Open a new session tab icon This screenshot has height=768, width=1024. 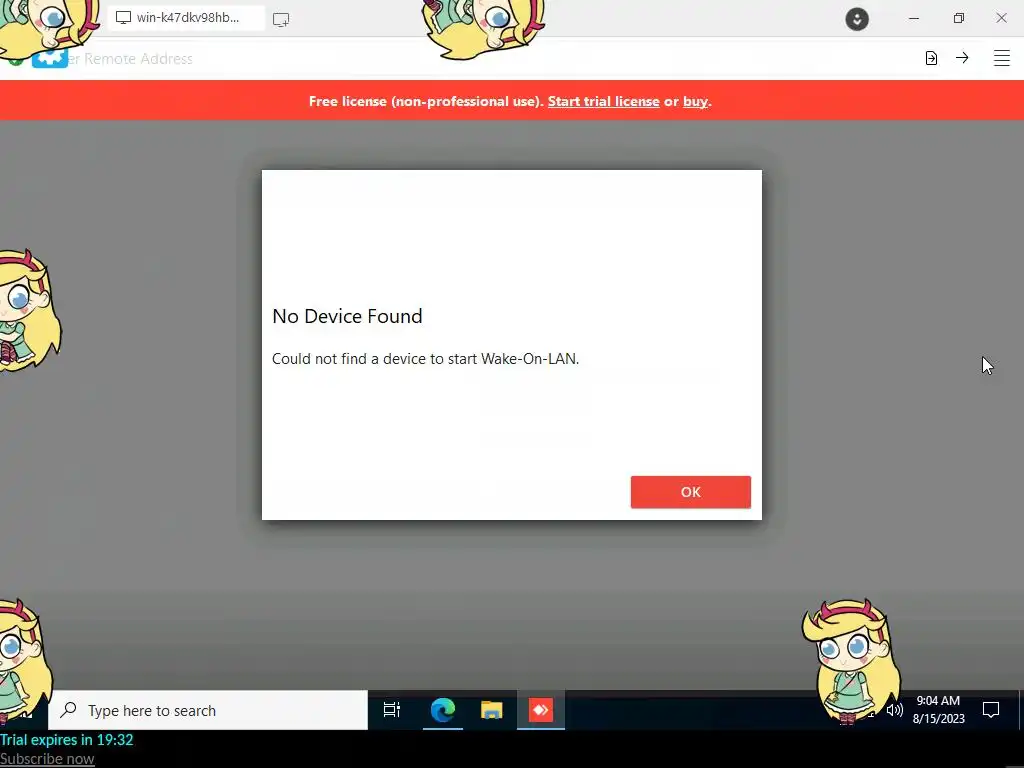click(281, 20)
